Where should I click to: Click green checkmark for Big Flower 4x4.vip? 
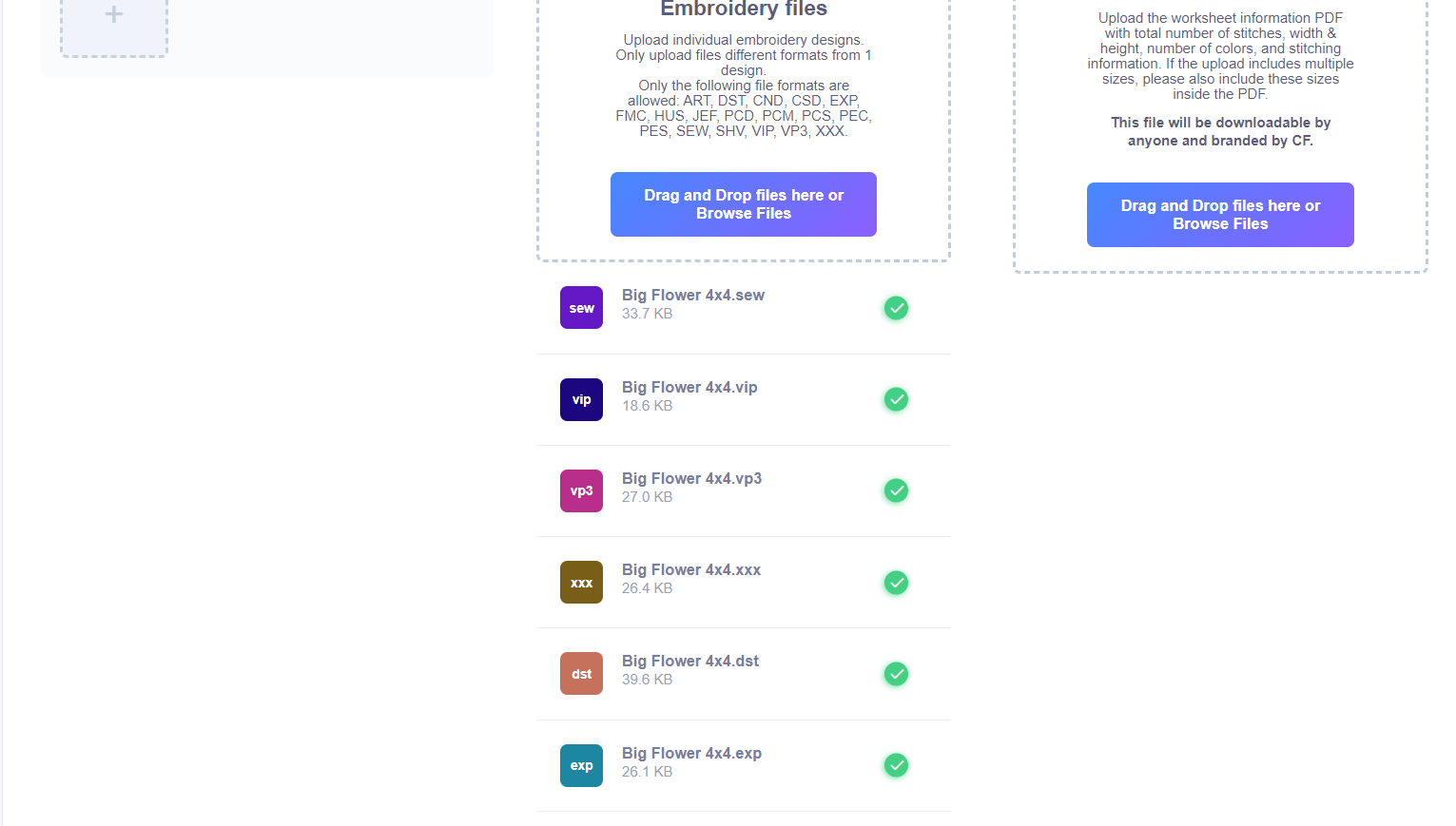tap(896, 399)
